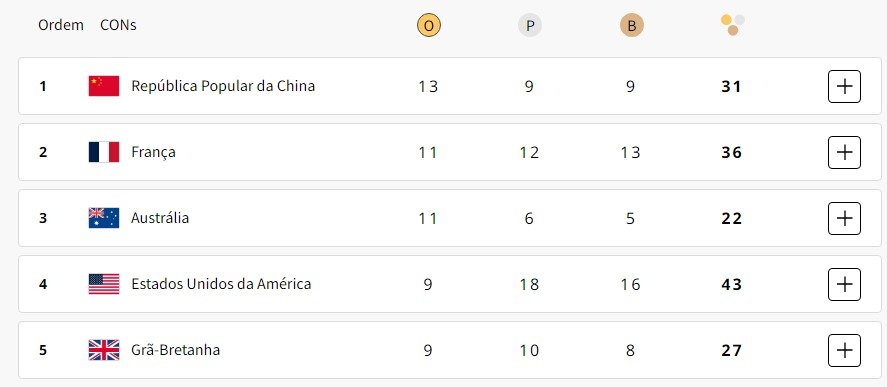The height and width of the screenshot is (387, 887).
Task: Click the United States flag icon
Action: pyautogui.click(x=104, y=284)
